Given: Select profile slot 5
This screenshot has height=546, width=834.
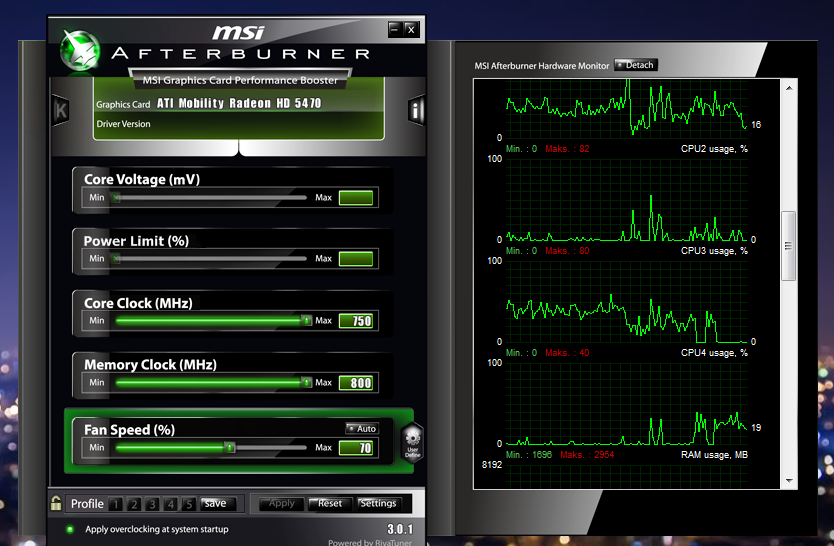Looking at the screenshot, I should point(188,503).
